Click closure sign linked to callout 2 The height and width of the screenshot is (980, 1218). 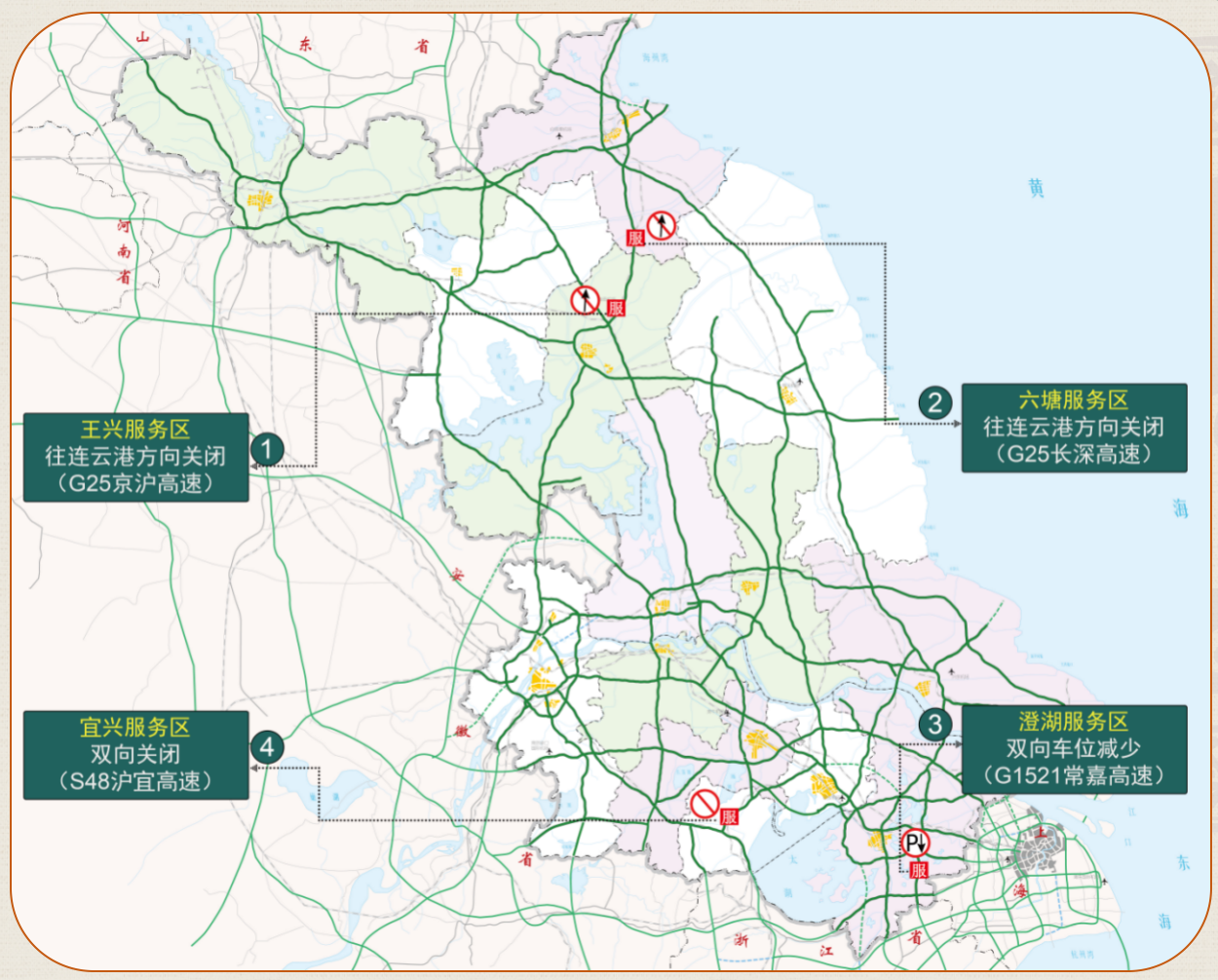point(662,226)
